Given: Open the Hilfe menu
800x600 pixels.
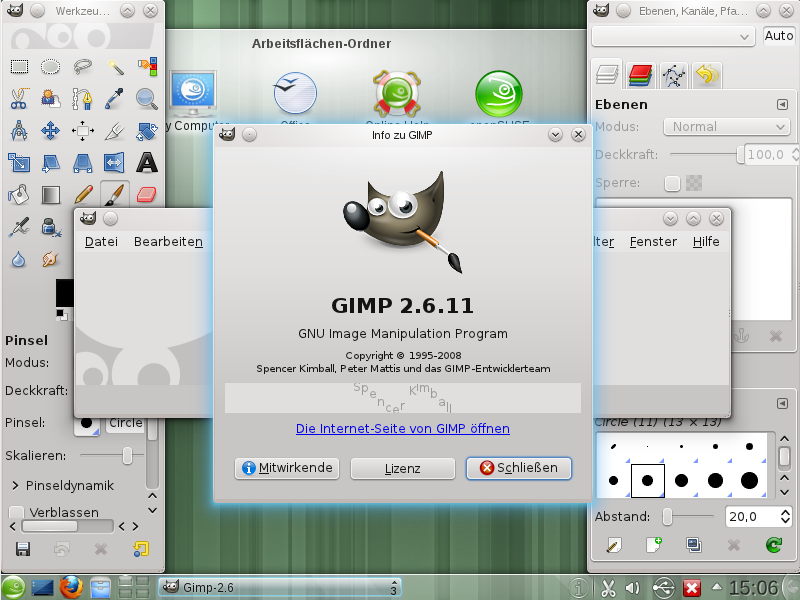Looking at the screenshot, I should tap(706, 241).
